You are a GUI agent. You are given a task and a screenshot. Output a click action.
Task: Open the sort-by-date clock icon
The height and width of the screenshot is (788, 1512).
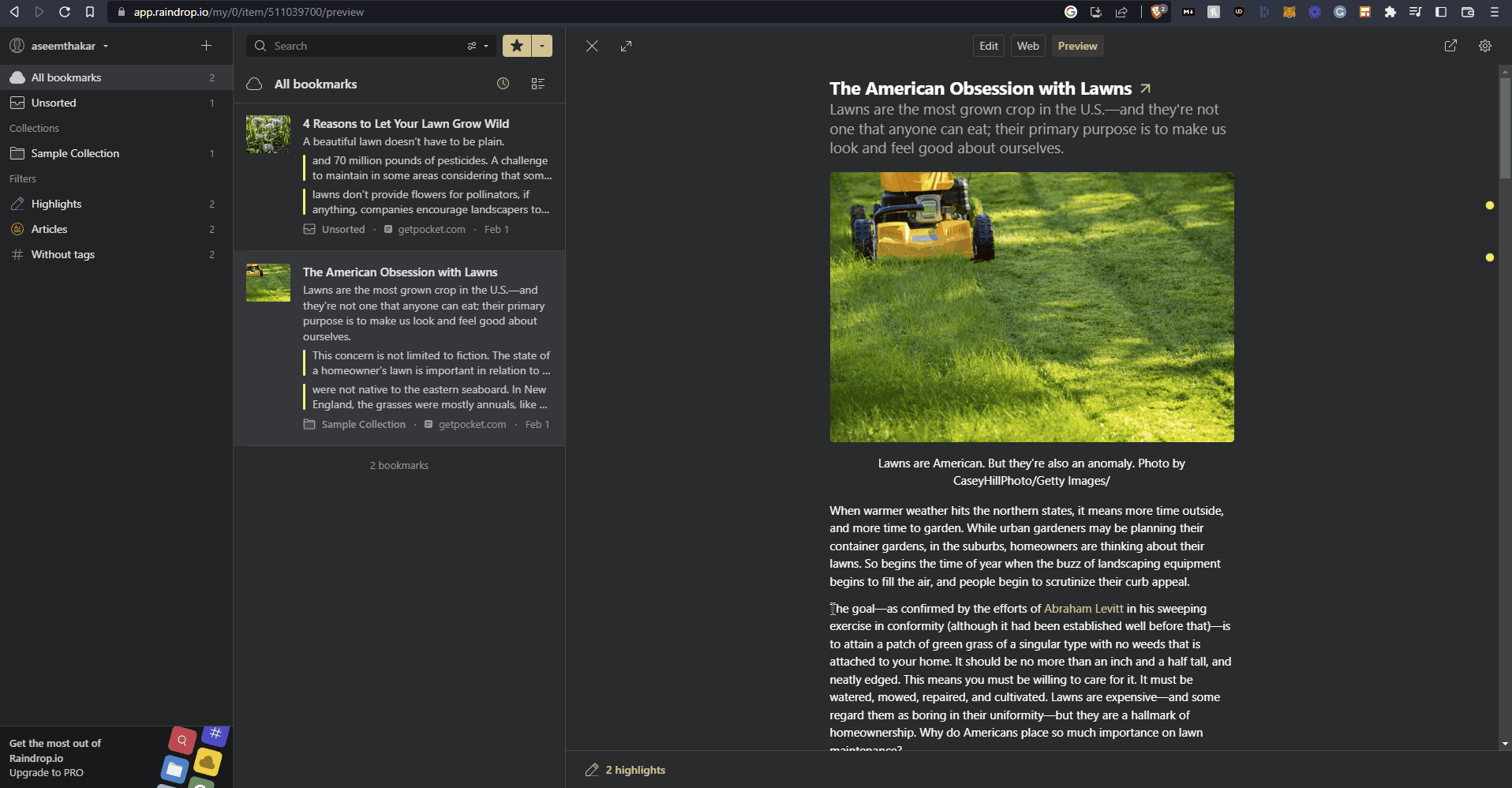pos(503,84)
